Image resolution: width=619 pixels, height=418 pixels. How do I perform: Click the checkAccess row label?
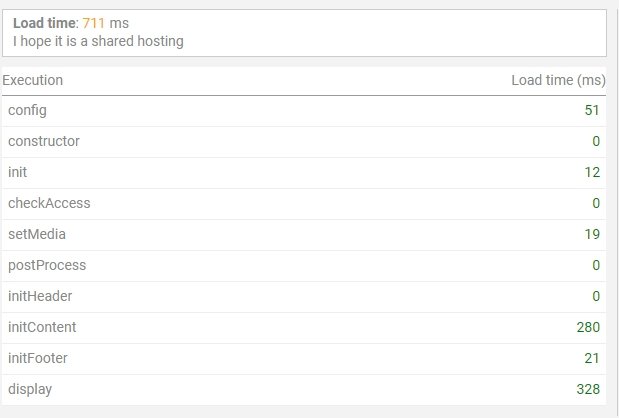pos(49,203)
